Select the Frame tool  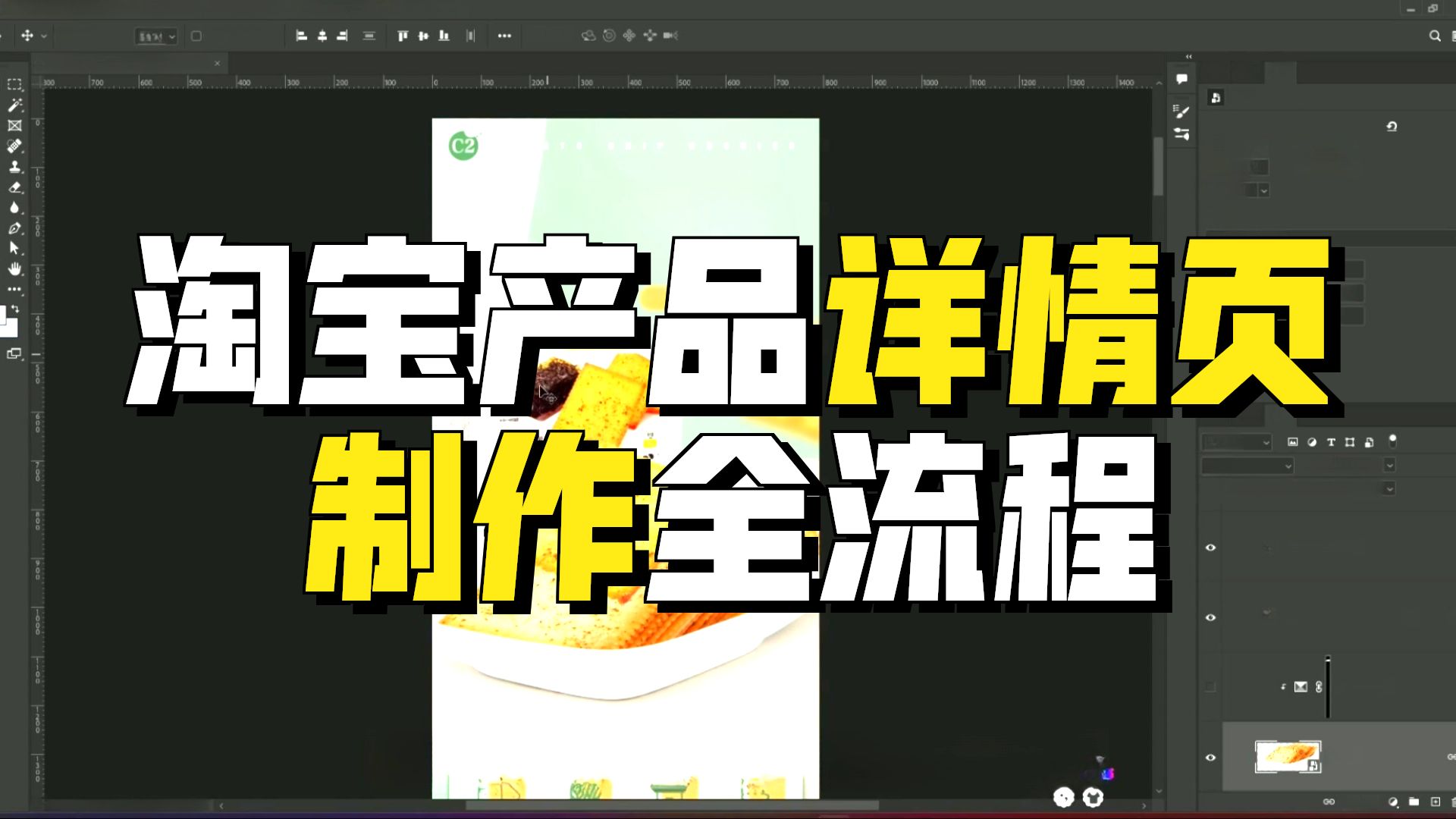(14, 126)
